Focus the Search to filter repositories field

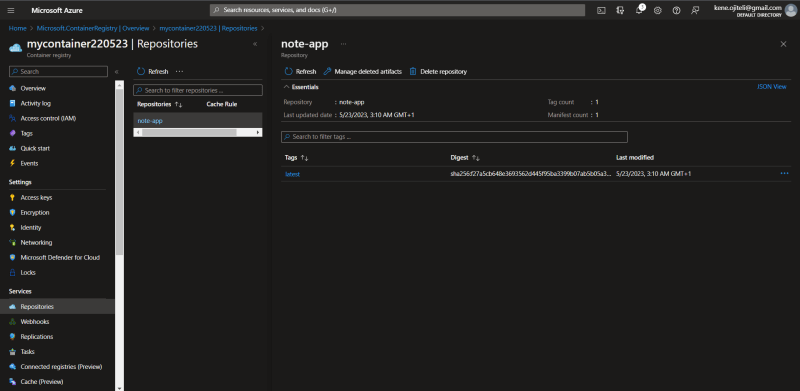point(197,90)
